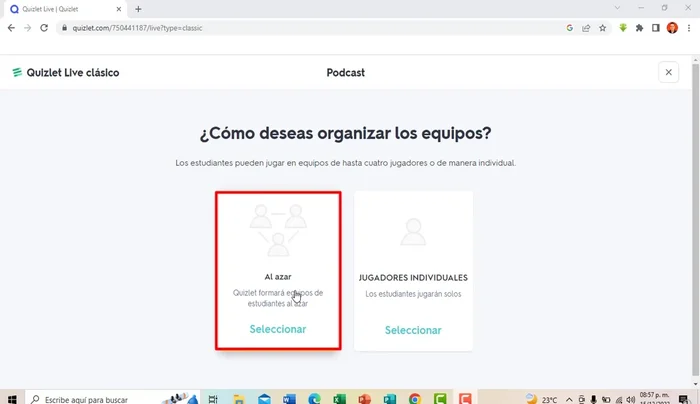The width and height of the screenshot is (700, 404).
Task: Open the taskbar clock showing 08:57 p. m.
Action: (654, 398)
